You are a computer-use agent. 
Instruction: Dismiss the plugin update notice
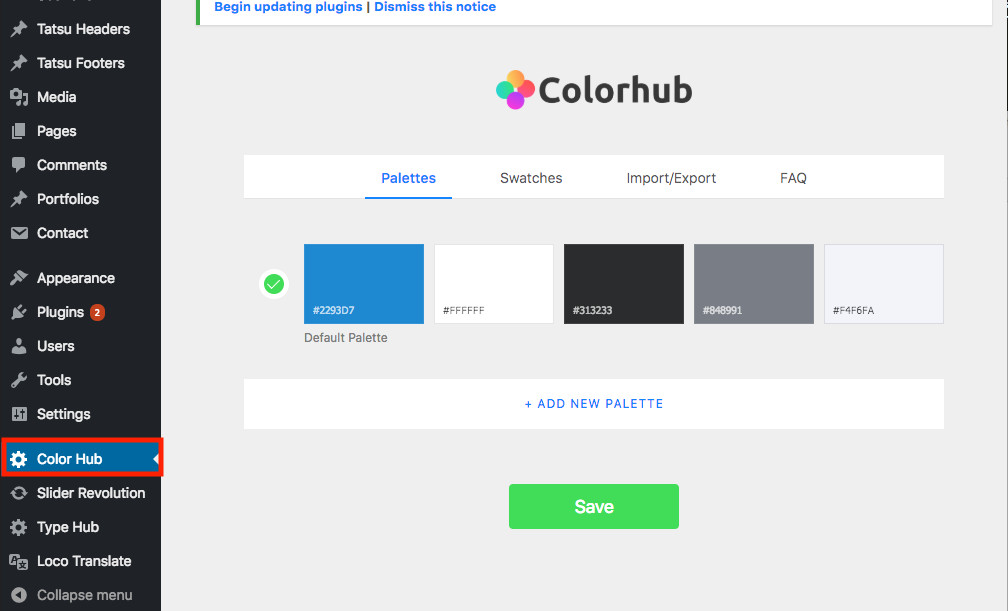coord(434,7)
